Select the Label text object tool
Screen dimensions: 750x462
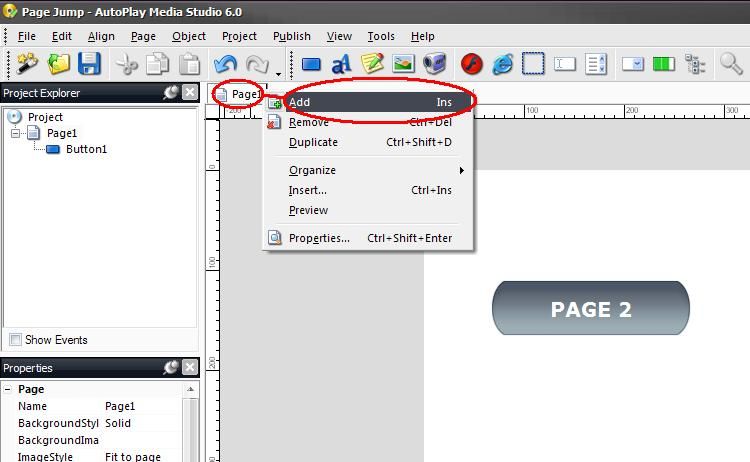341,64
